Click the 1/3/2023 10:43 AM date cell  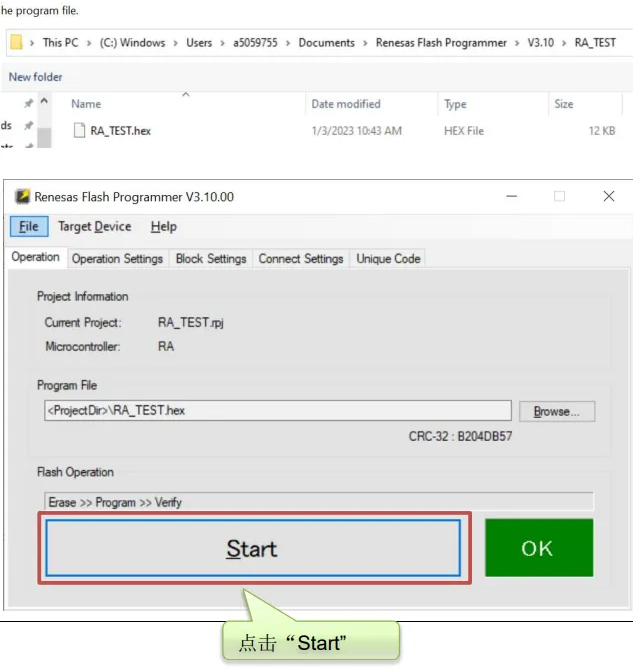coord(357,131)
